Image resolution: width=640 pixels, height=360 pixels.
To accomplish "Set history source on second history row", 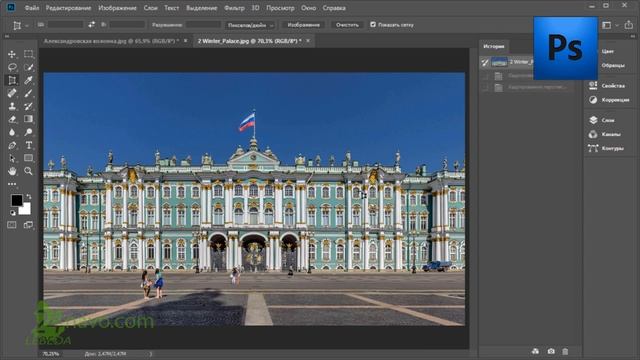I will pyautogui.click(x=484, y=76).
